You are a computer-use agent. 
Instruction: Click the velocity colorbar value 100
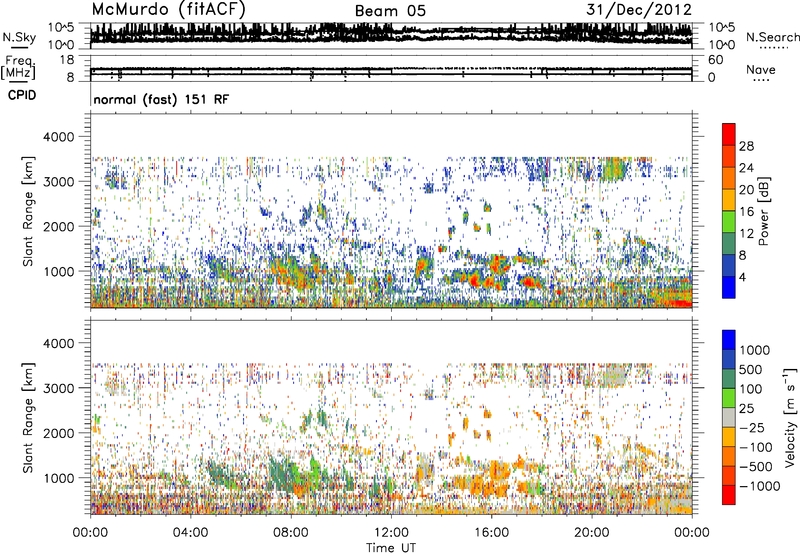coord(751,389)
